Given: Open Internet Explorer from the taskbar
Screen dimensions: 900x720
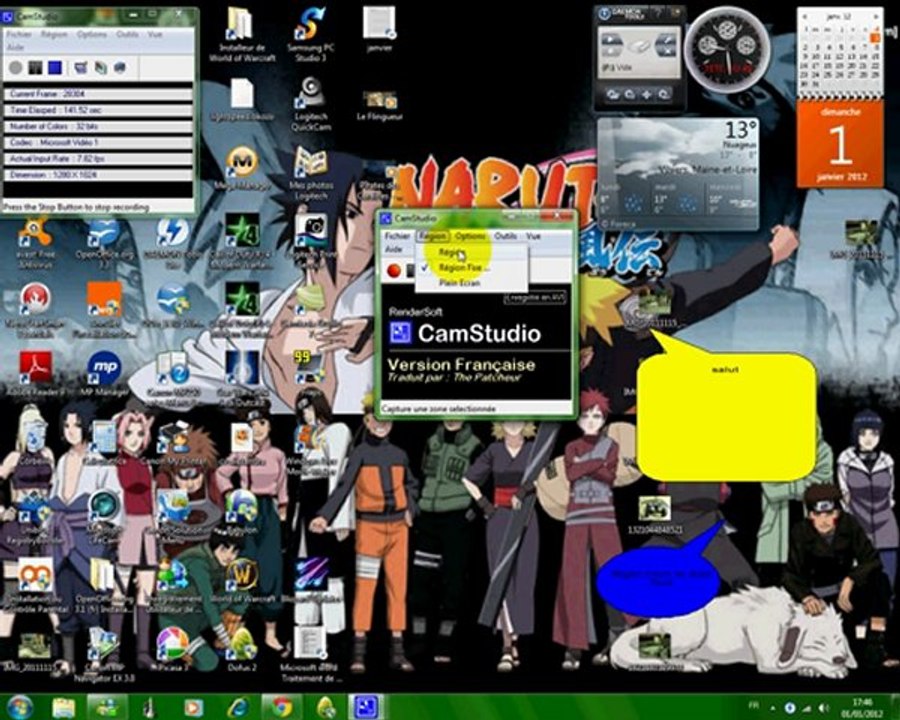Looking at the screenshot, I should (x=238, y=707).
